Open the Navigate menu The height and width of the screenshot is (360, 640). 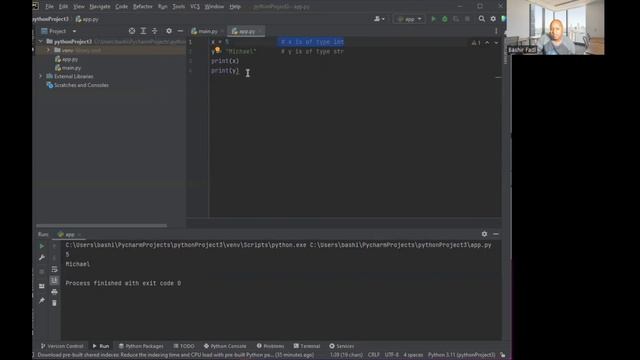[100, 7]
